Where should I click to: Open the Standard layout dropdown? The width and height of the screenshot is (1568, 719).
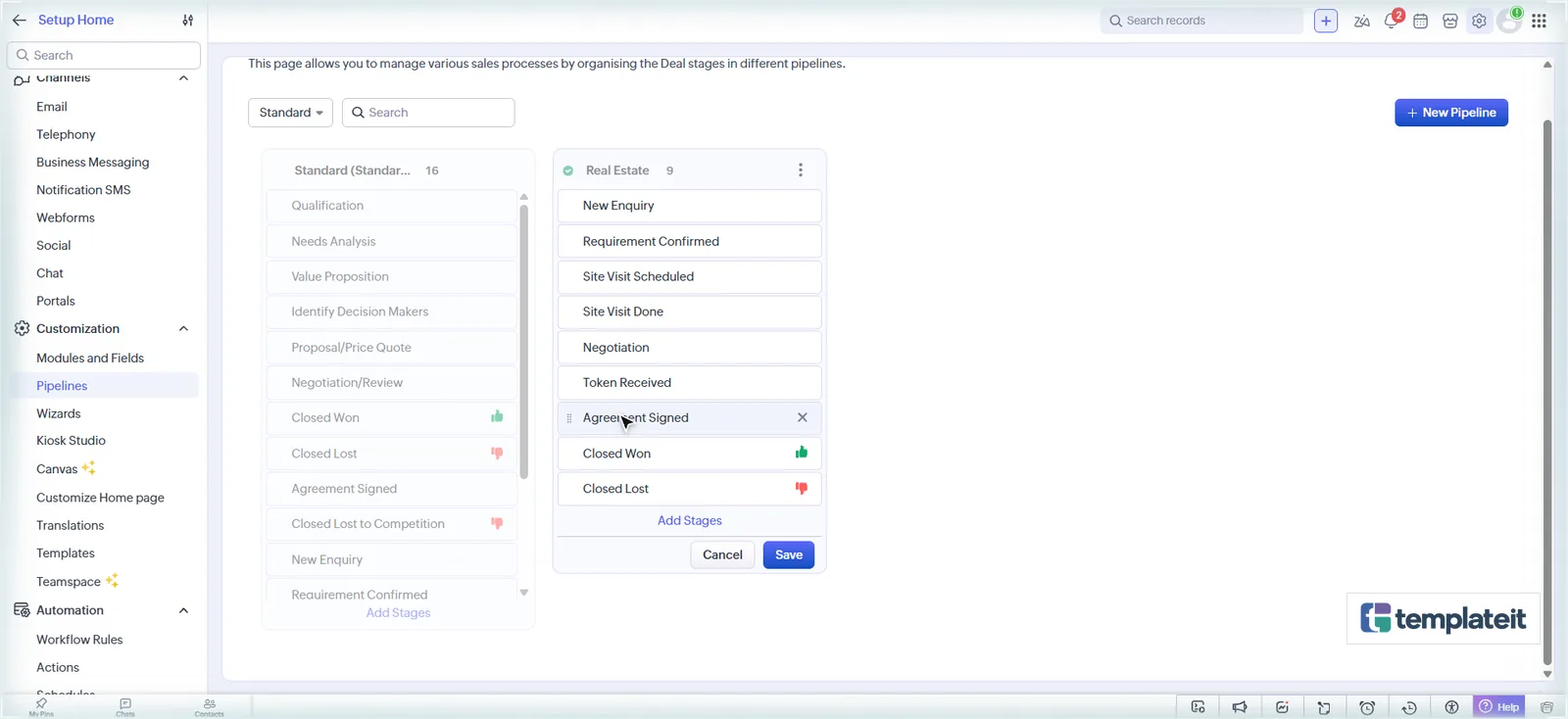click(290, 113)
